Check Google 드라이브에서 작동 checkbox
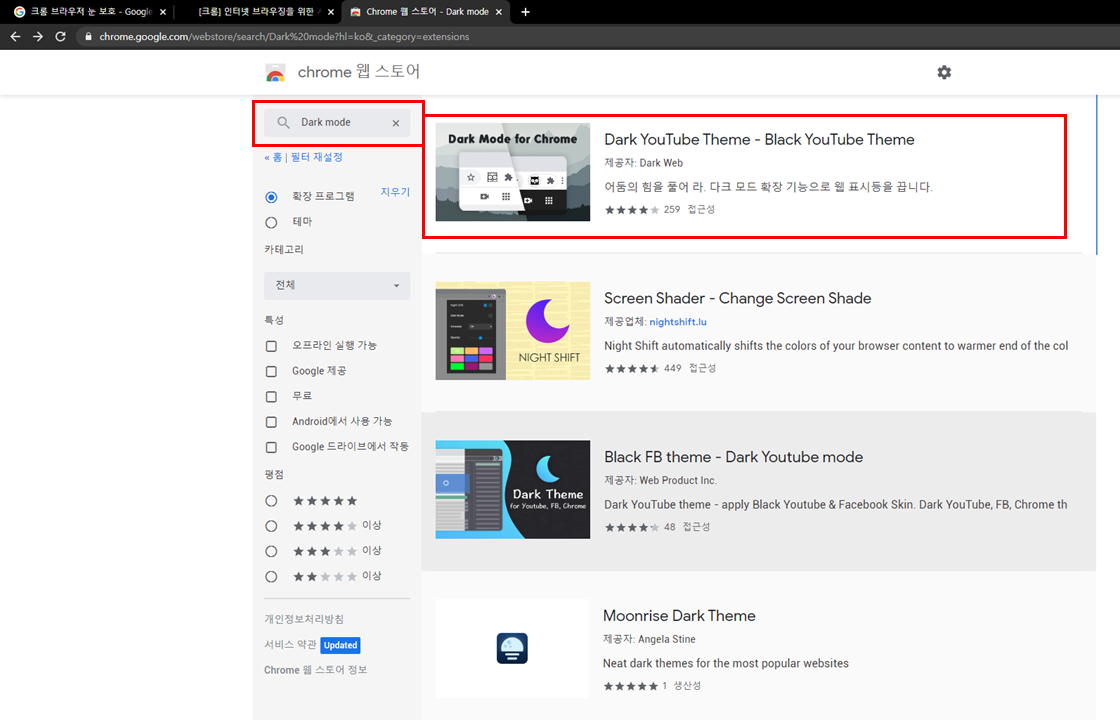This screenshot has width=1120, height=720. (x=271, y=447)
